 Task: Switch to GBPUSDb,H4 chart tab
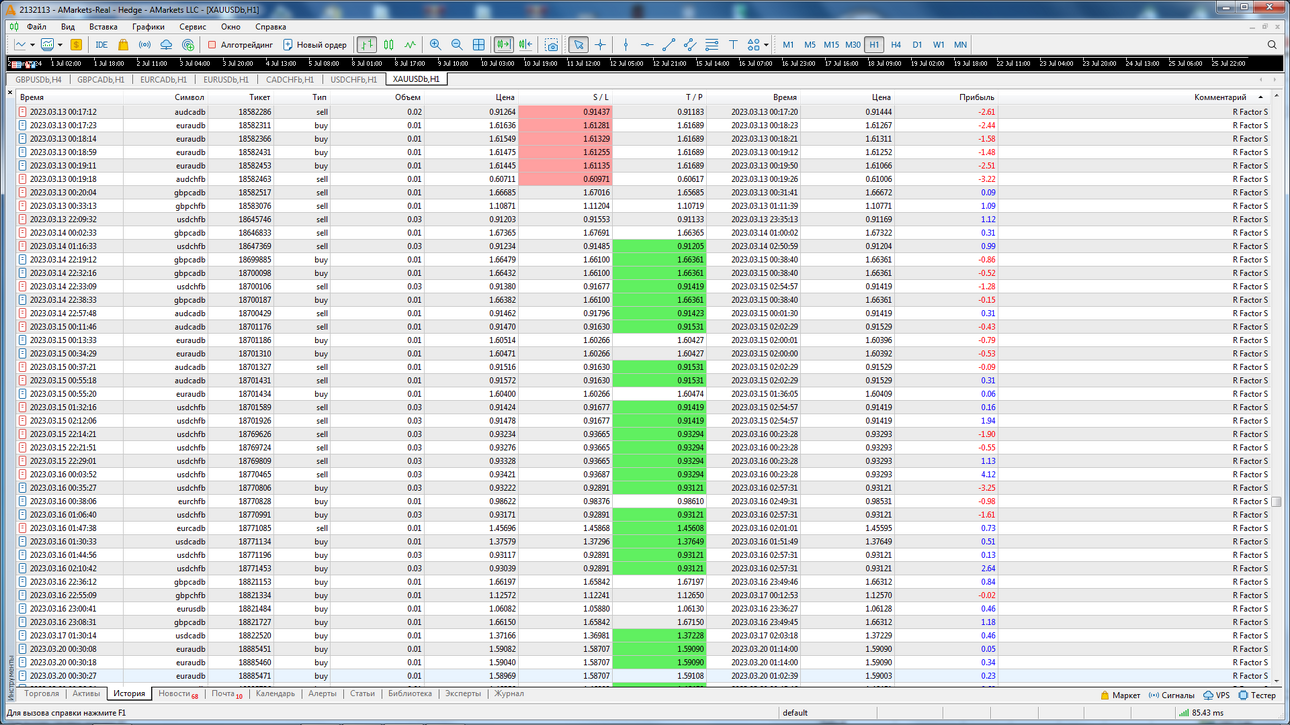click(38, 79)
